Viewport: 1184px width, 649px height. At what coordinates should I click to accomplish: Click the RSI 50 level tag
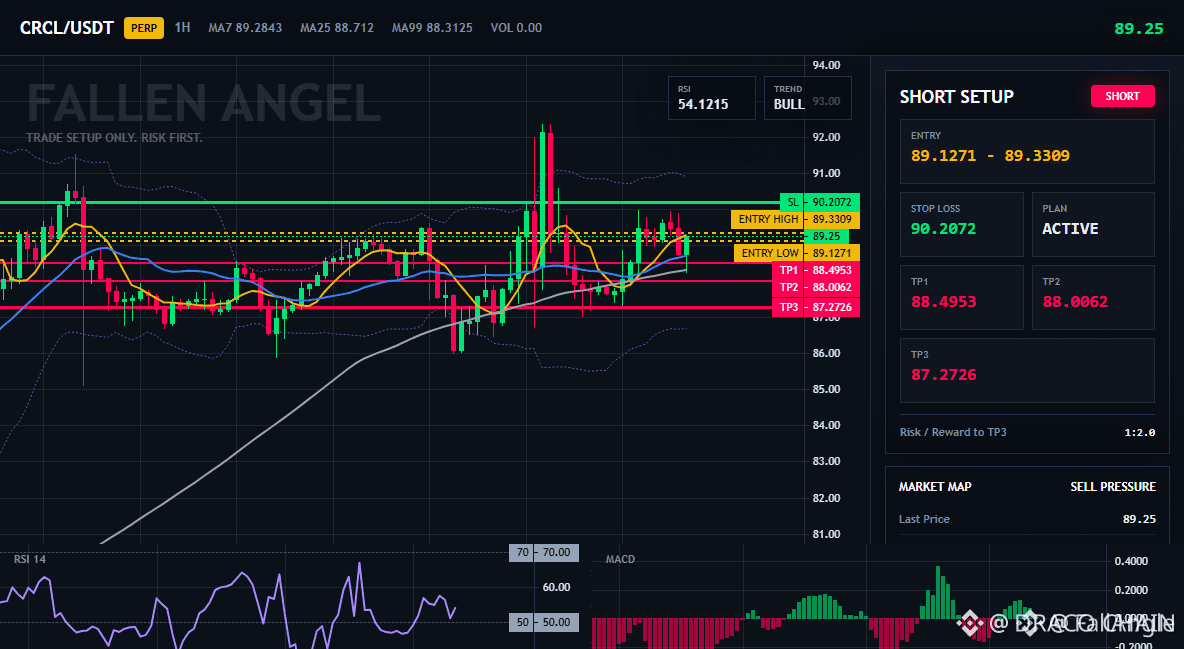pyautogui.click(x=544, y=623)
